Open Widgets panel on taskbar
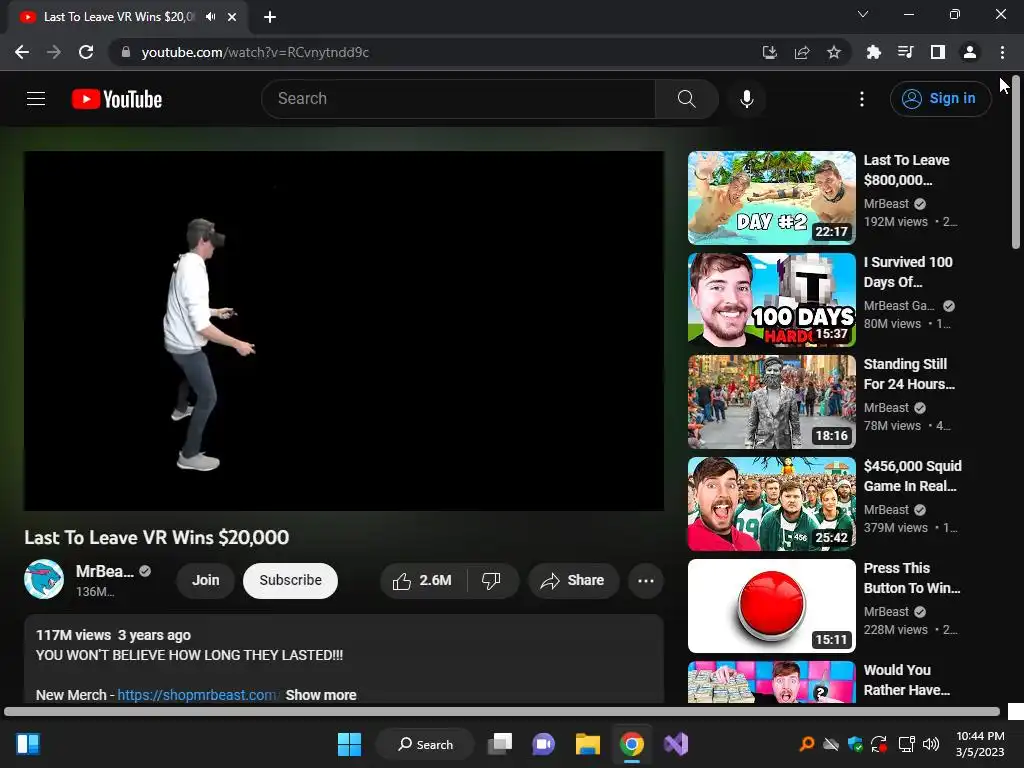 pyautogui.click(x=28, y=744)
